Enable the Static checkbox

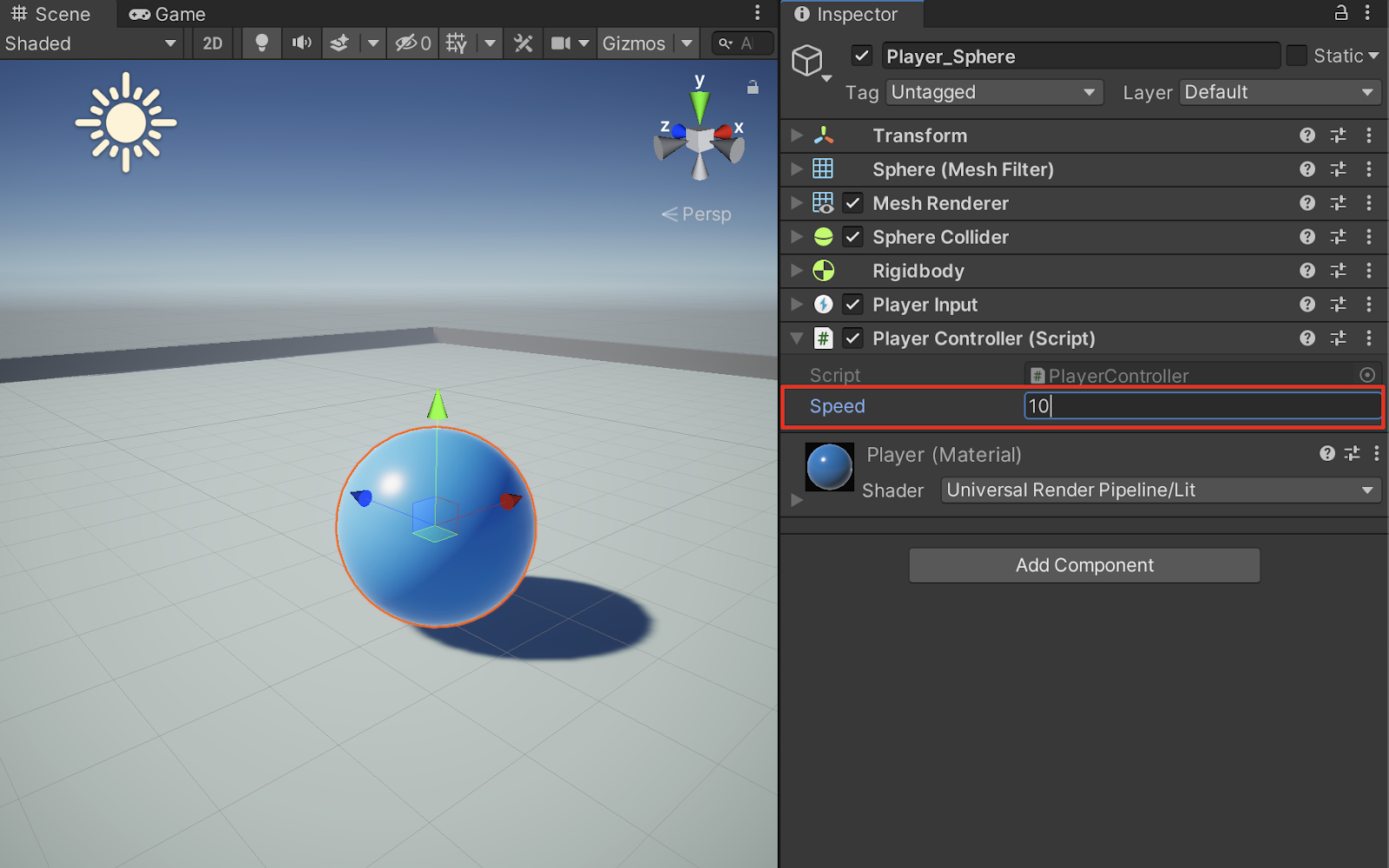pyautogui.click(x=1296, y=56)
